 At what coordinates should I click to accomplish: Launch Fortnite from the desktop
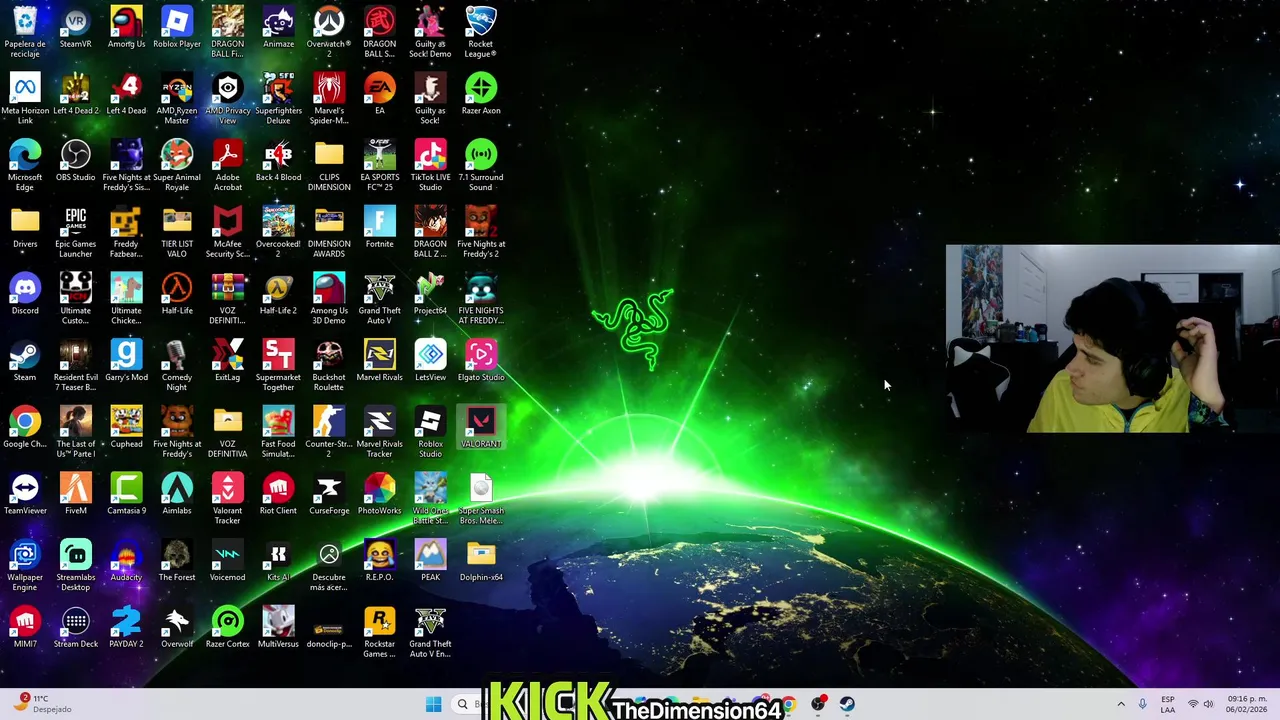click(x=380, y=227)
